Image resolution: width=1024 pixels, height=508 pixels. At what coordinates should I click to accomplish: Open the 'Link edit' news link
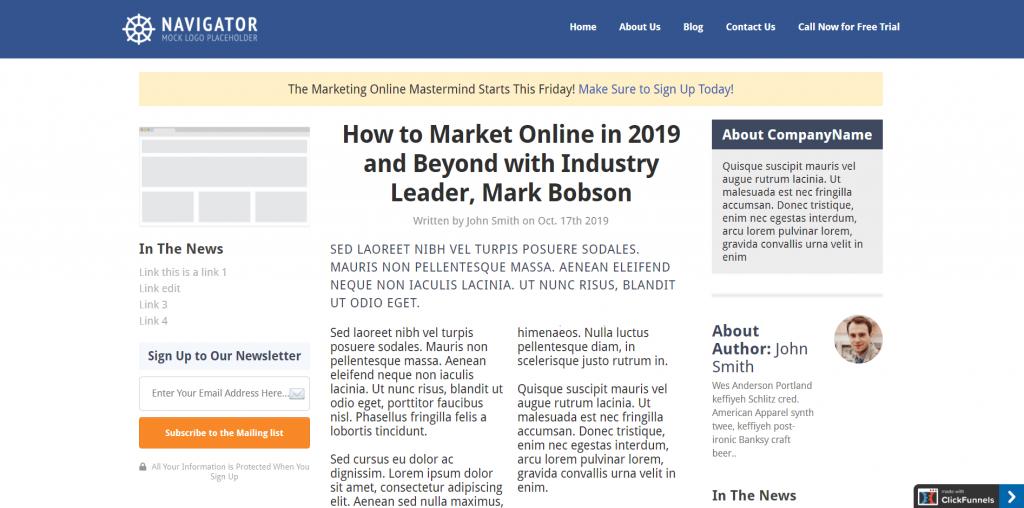pyautogui.click(x=159, y=288)
